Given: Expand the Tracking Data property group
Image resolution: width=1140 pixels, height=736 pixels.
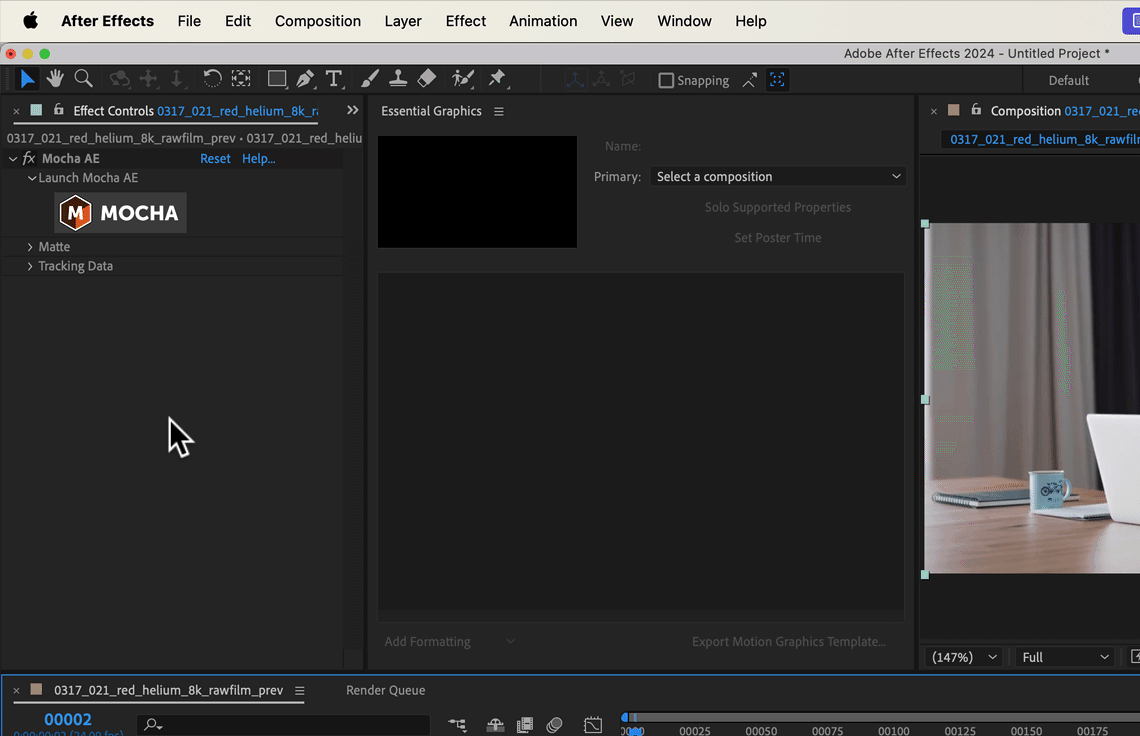Looking at the screenshot, I should click(x=30, y=266).
